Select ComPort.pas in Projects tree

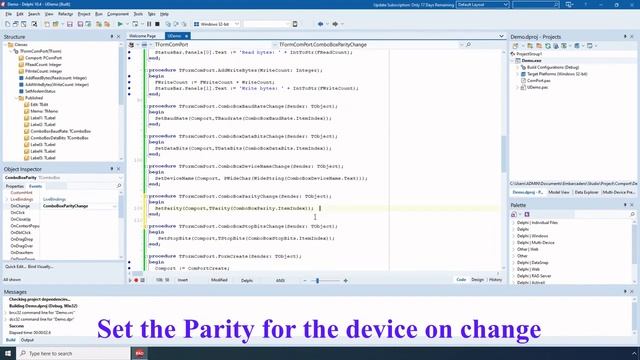pos(538,81)
